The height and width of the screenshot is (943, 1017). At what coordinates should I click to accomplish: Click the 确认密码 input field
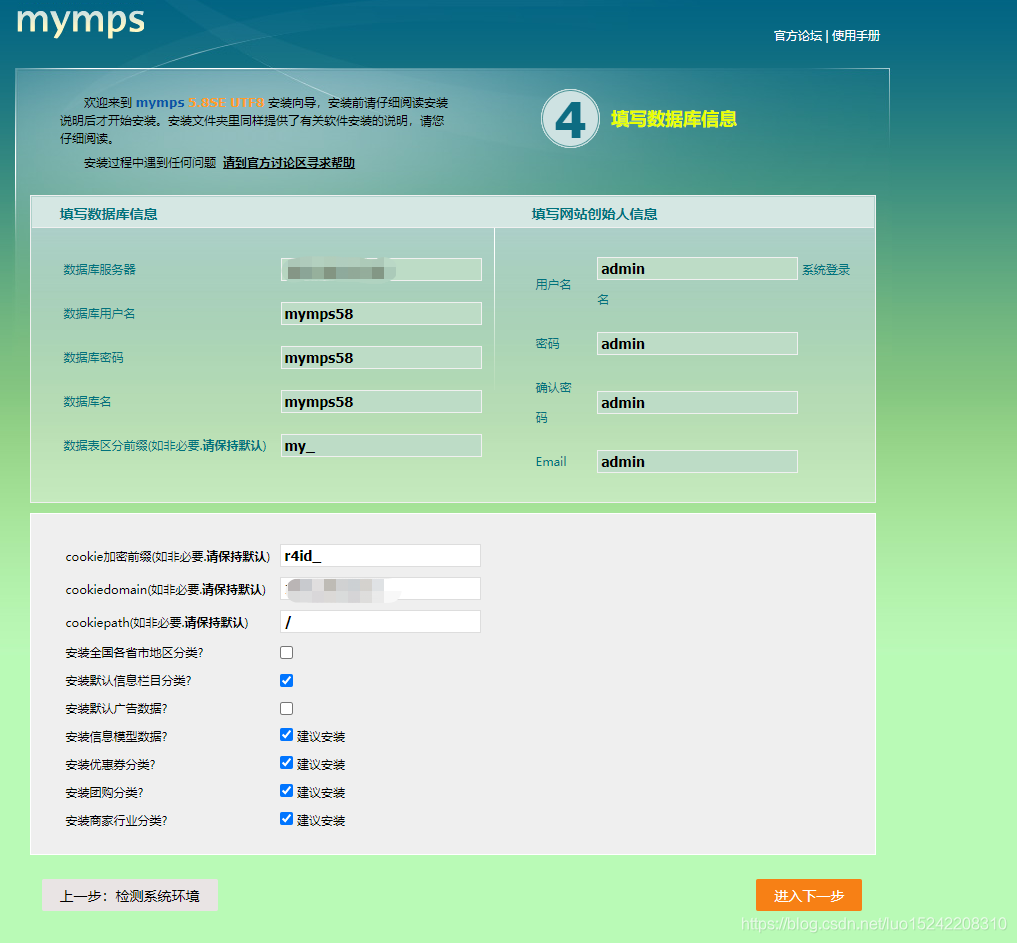point(697,403)
